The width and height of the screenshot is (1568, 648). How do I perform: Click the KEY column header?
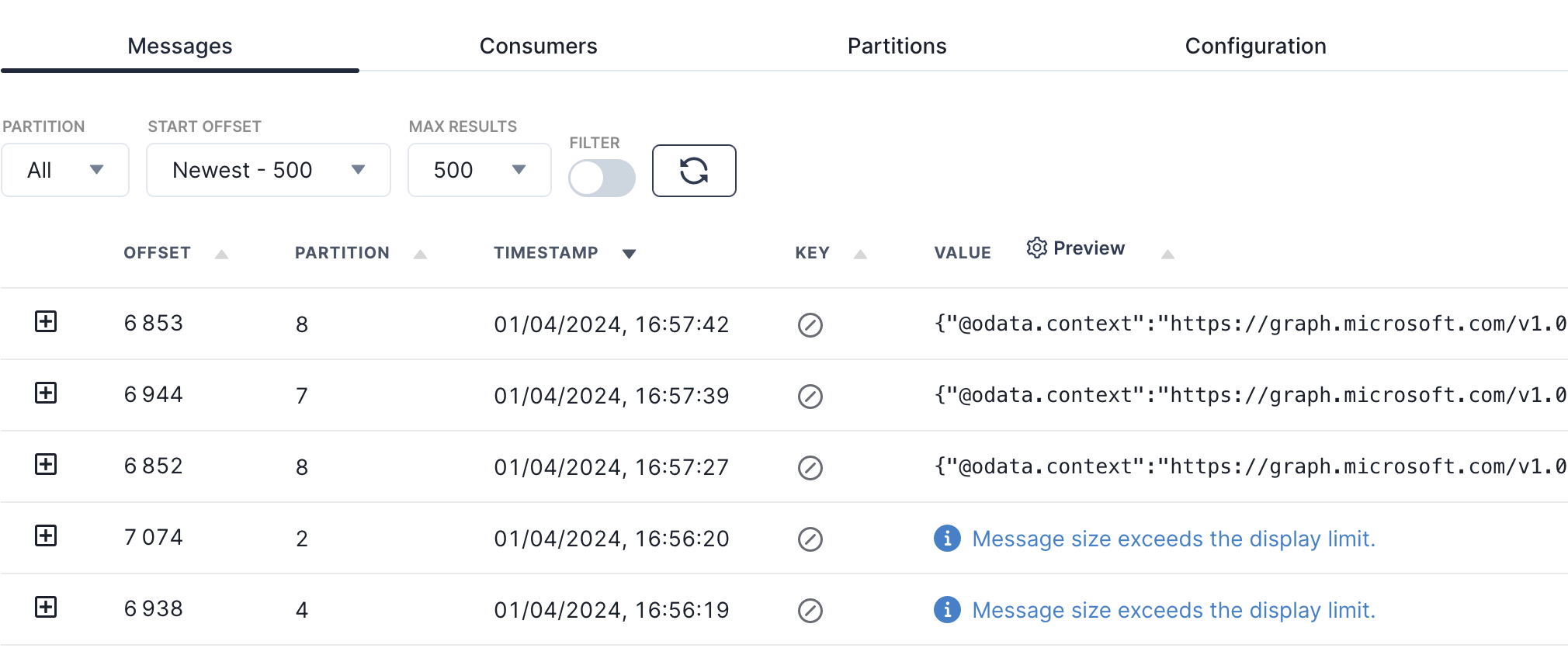tap(812, 253)
